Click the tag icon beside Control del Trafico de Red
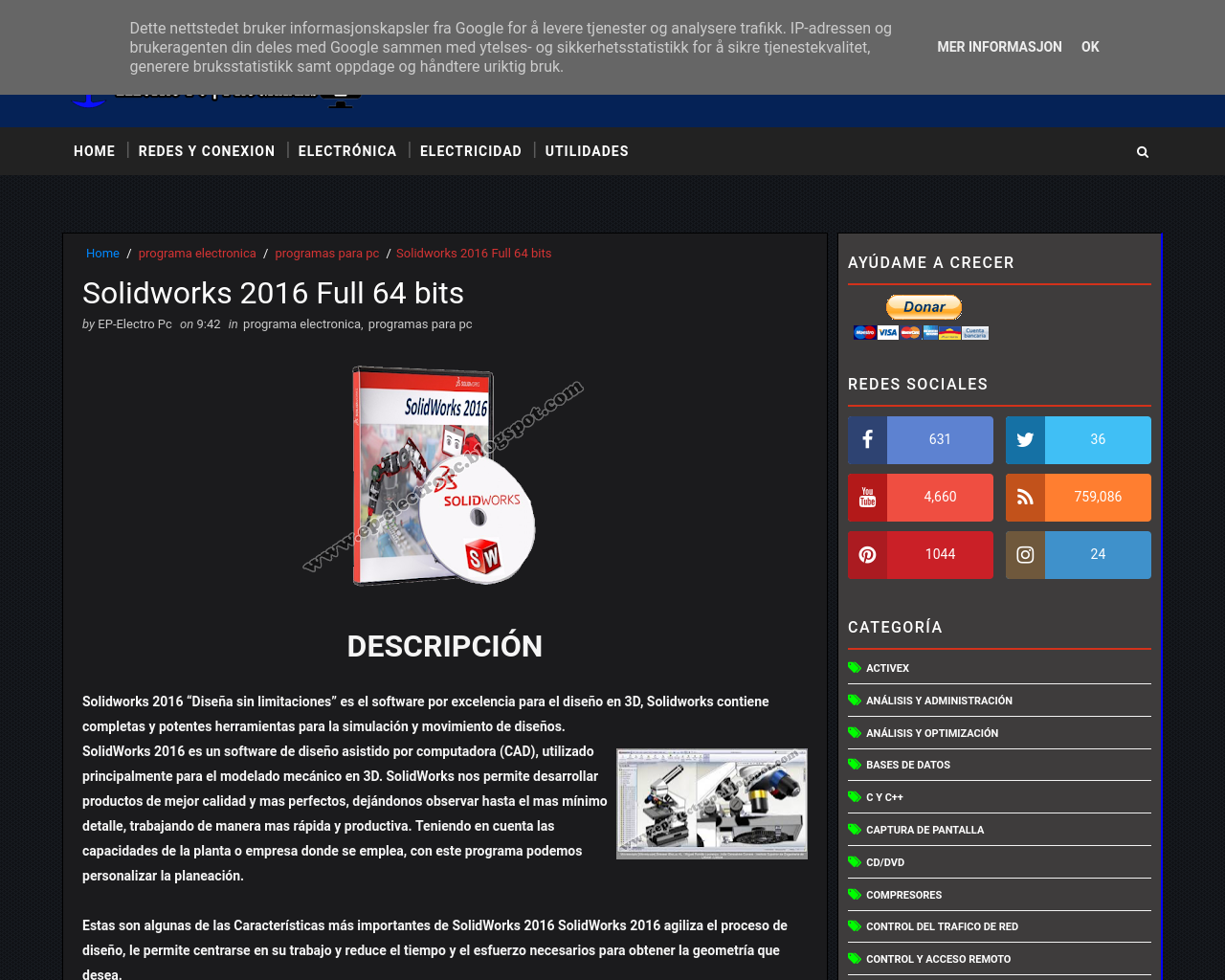The width and height of the screenshot is (1225, 980). [855, 926]
